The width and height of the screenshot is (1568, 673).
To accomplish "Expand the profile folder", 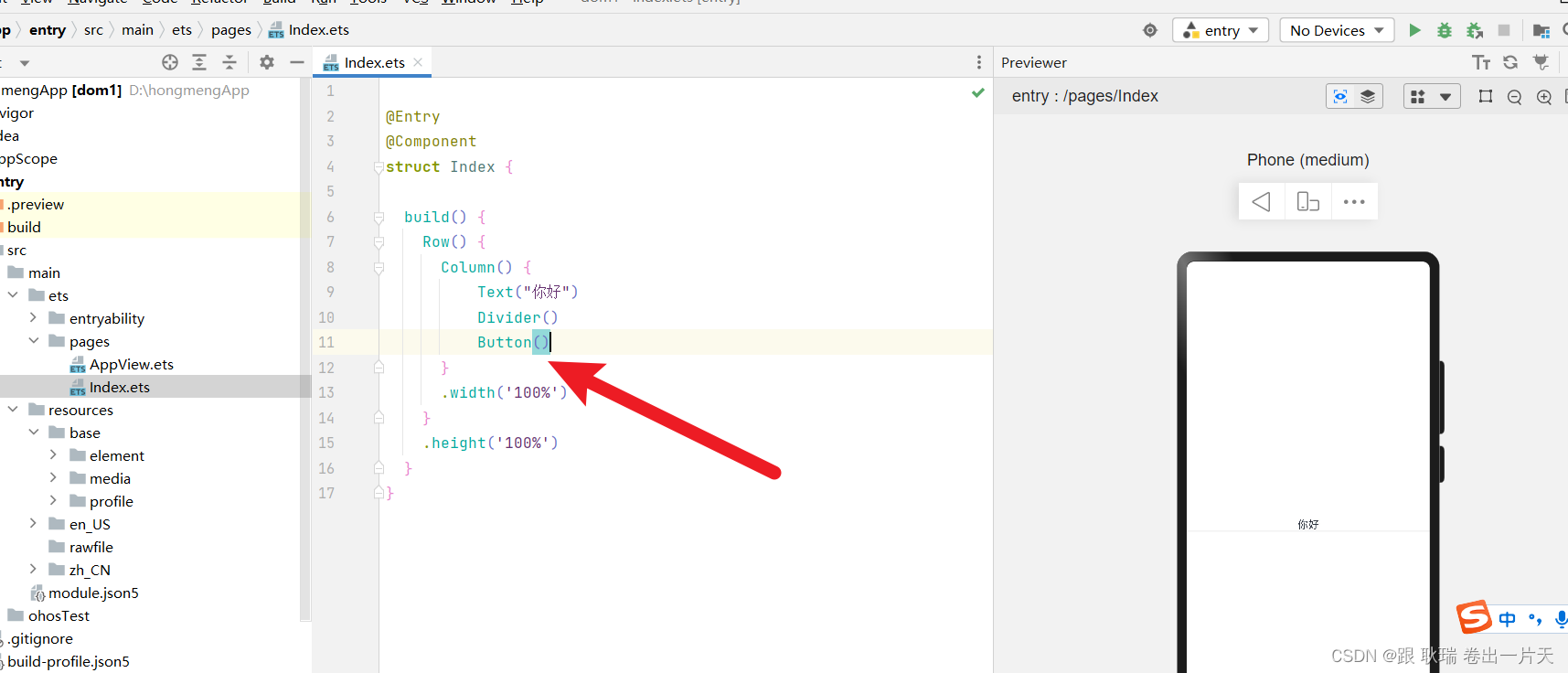I will (x=53, y=500).
